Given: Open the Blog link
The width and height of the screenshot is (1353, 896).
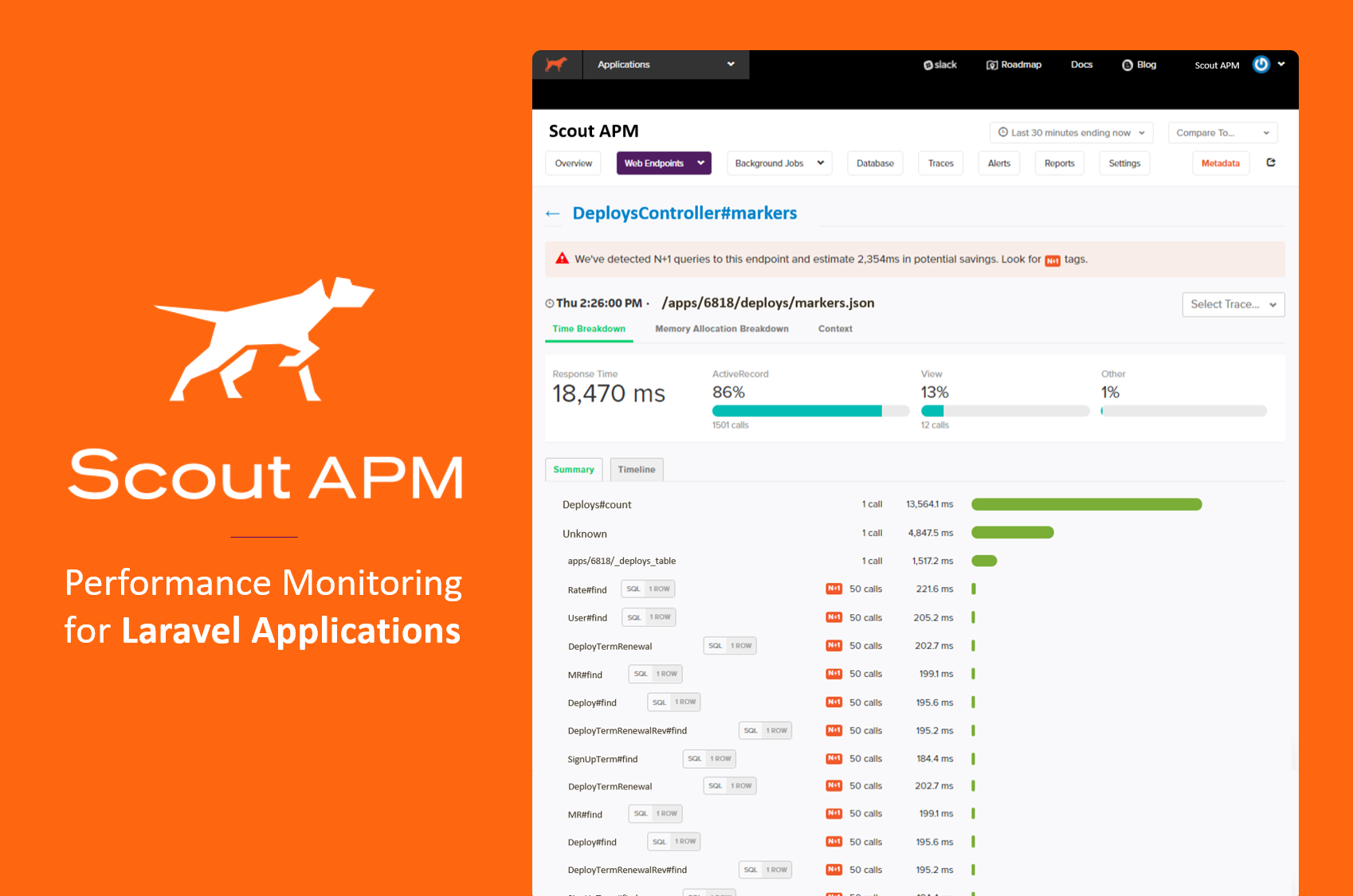Looking at the screenshot, I should click(x=1139, y=65).
